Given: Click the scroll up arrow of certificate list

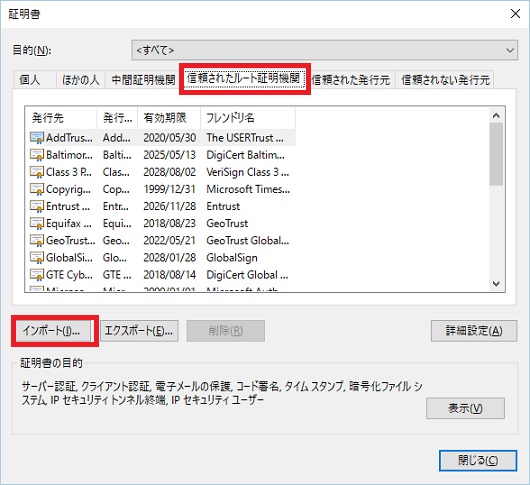Looking at the screenshot, I should (496, 116).
